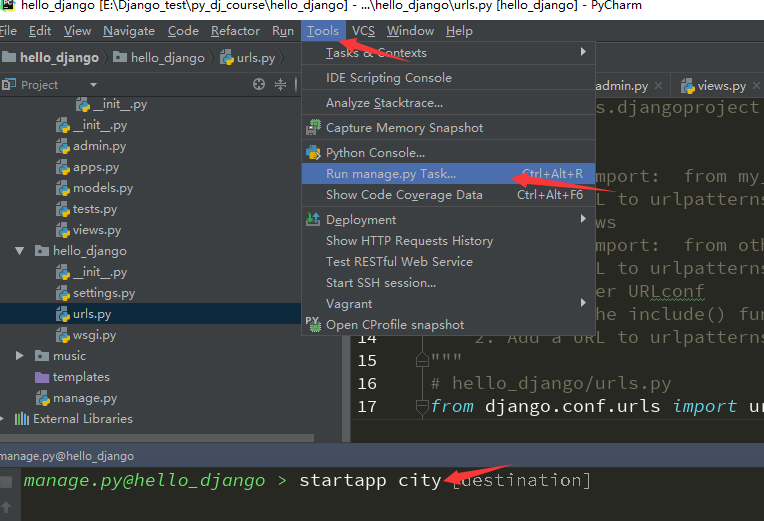
Task: Click the stop button in manage.py console
Action: click(x=6, y=482)
